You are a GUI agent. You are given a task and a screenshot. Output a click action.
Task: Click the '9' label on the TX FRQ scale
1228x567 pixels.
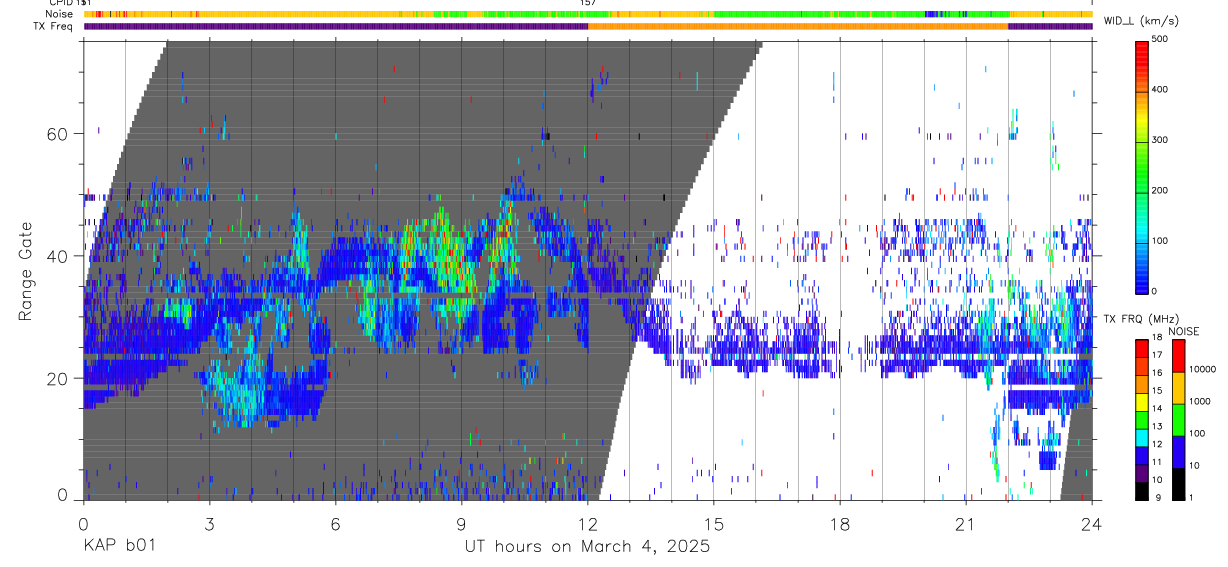coord(1158,498)
